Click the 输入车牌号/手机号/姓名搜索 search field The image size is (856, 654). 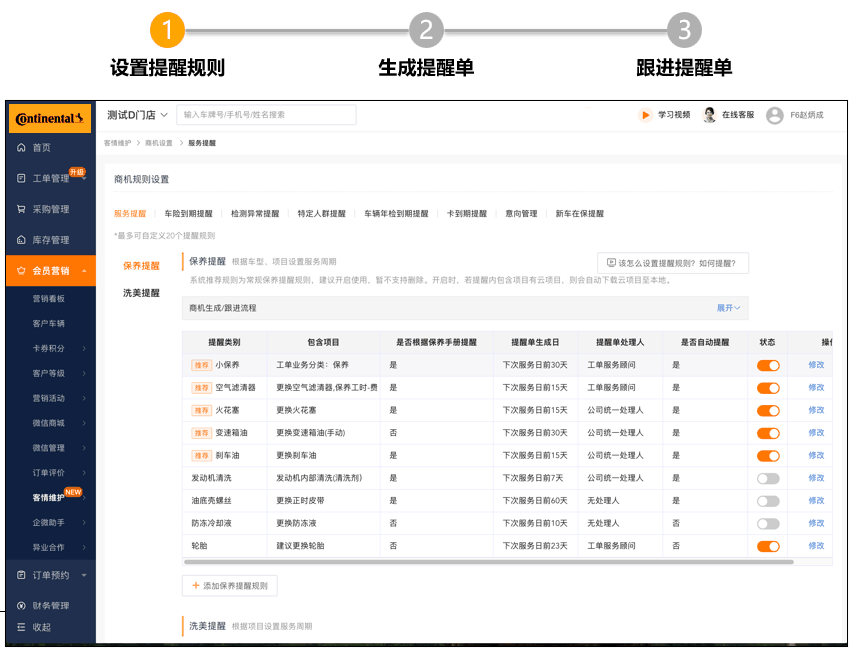(266, 115)
